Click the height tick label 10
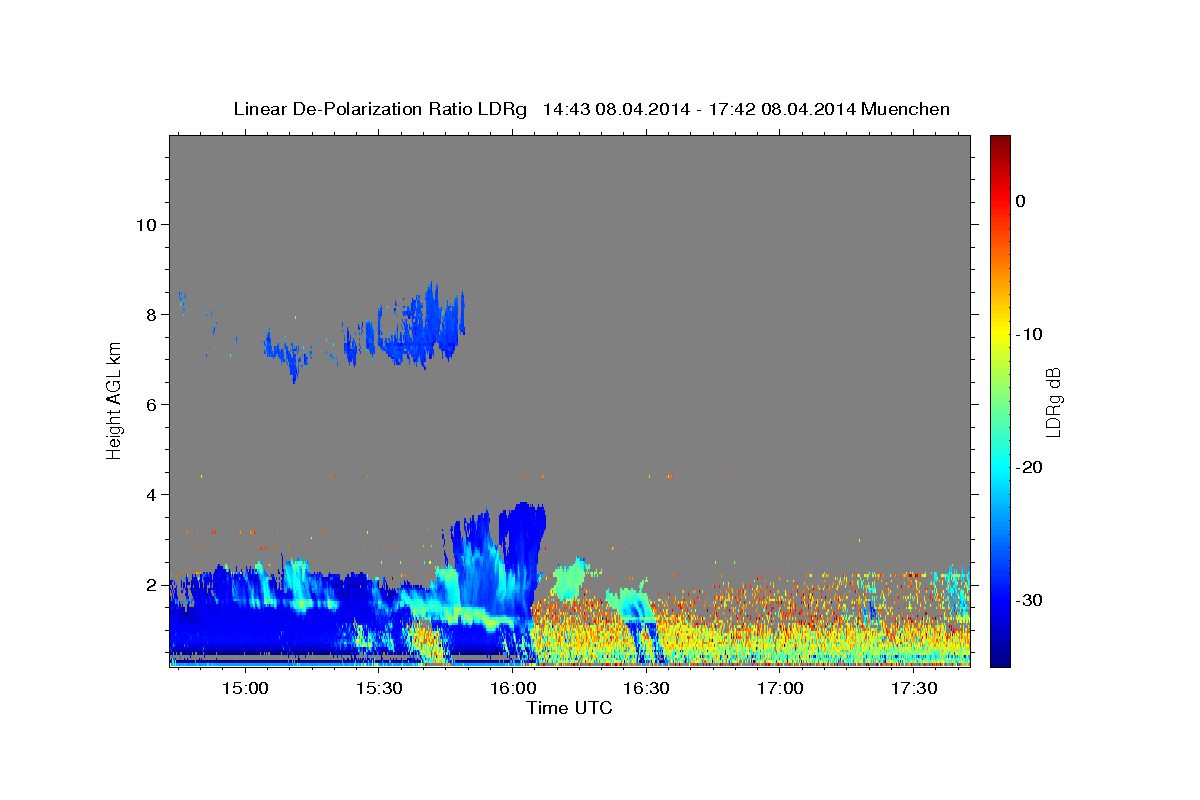 coord(146,224)
